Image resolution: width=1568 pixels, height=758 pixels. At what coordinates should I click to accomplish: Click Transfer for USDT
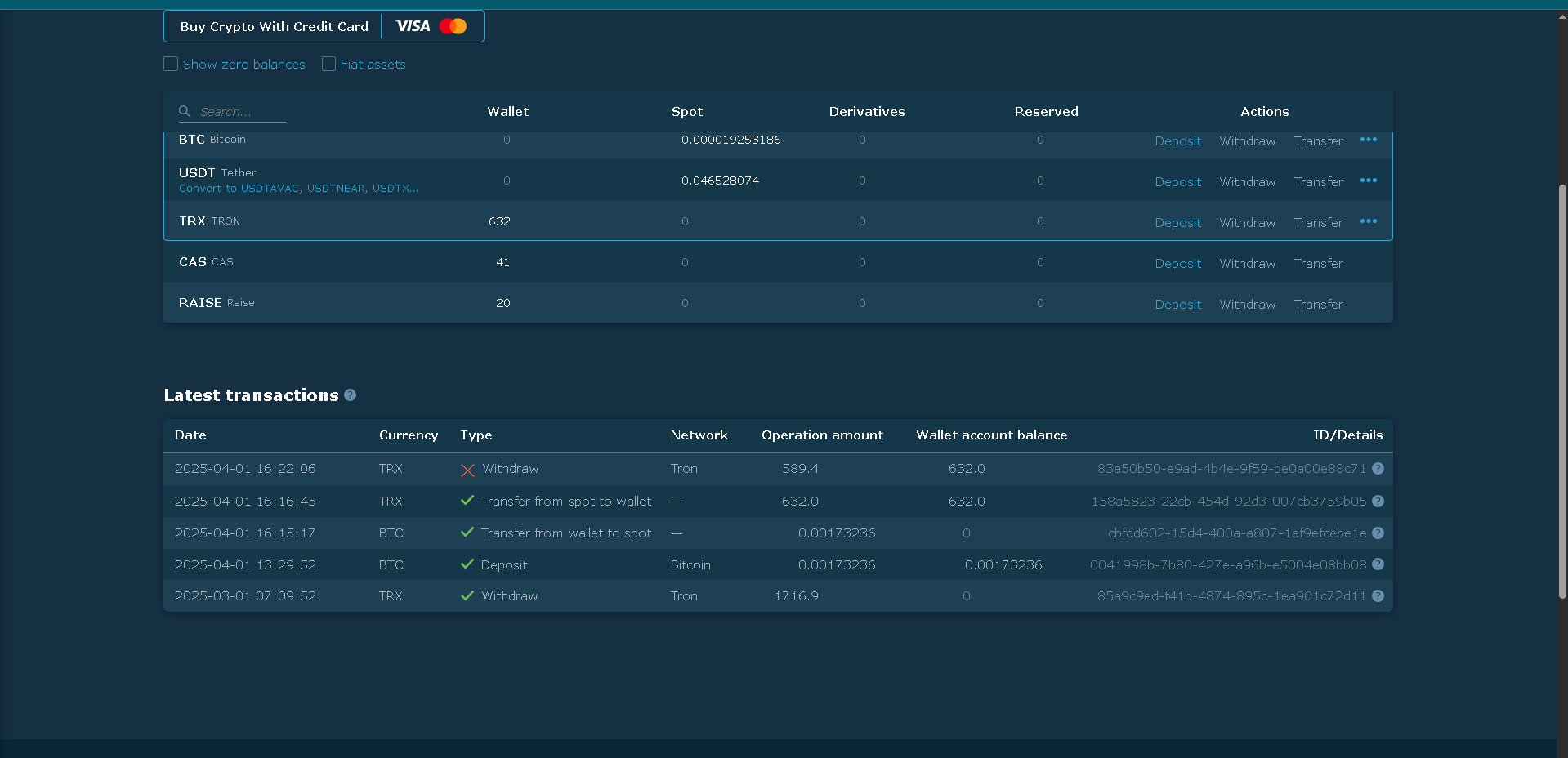click(x=1318, y=182)
